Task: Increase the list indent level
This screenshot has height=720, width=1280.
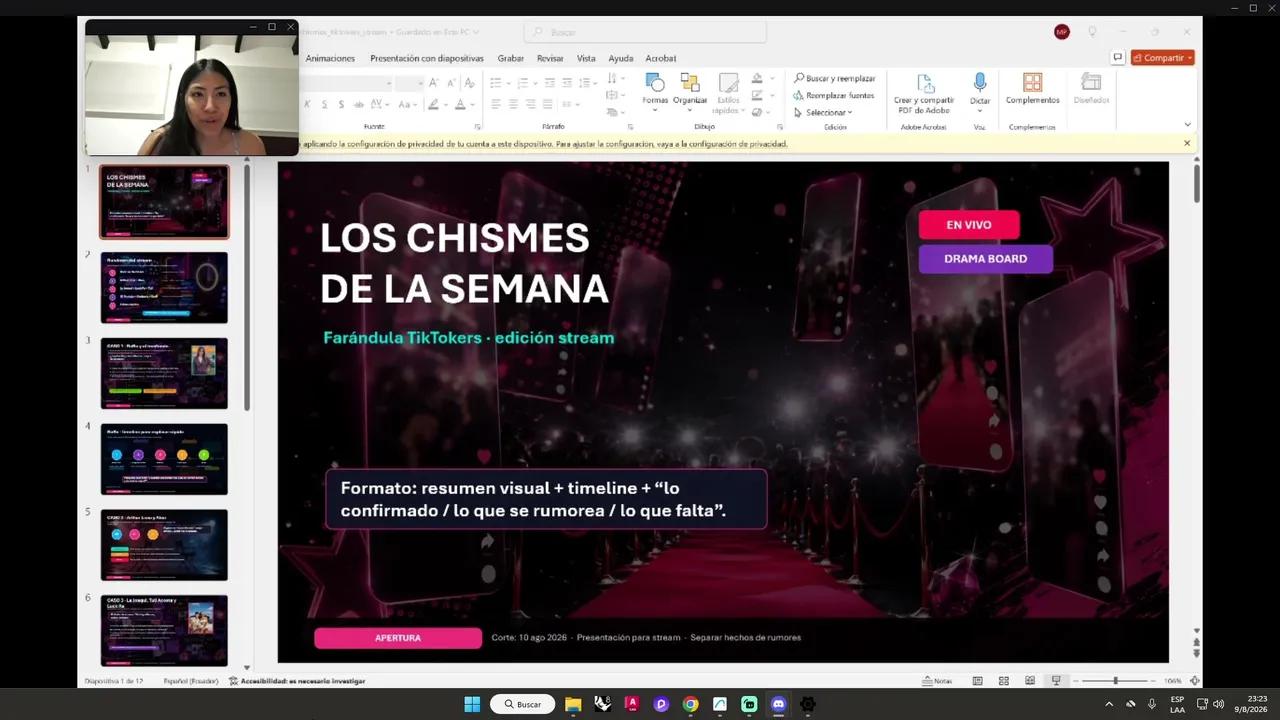Action: (567, 83)
